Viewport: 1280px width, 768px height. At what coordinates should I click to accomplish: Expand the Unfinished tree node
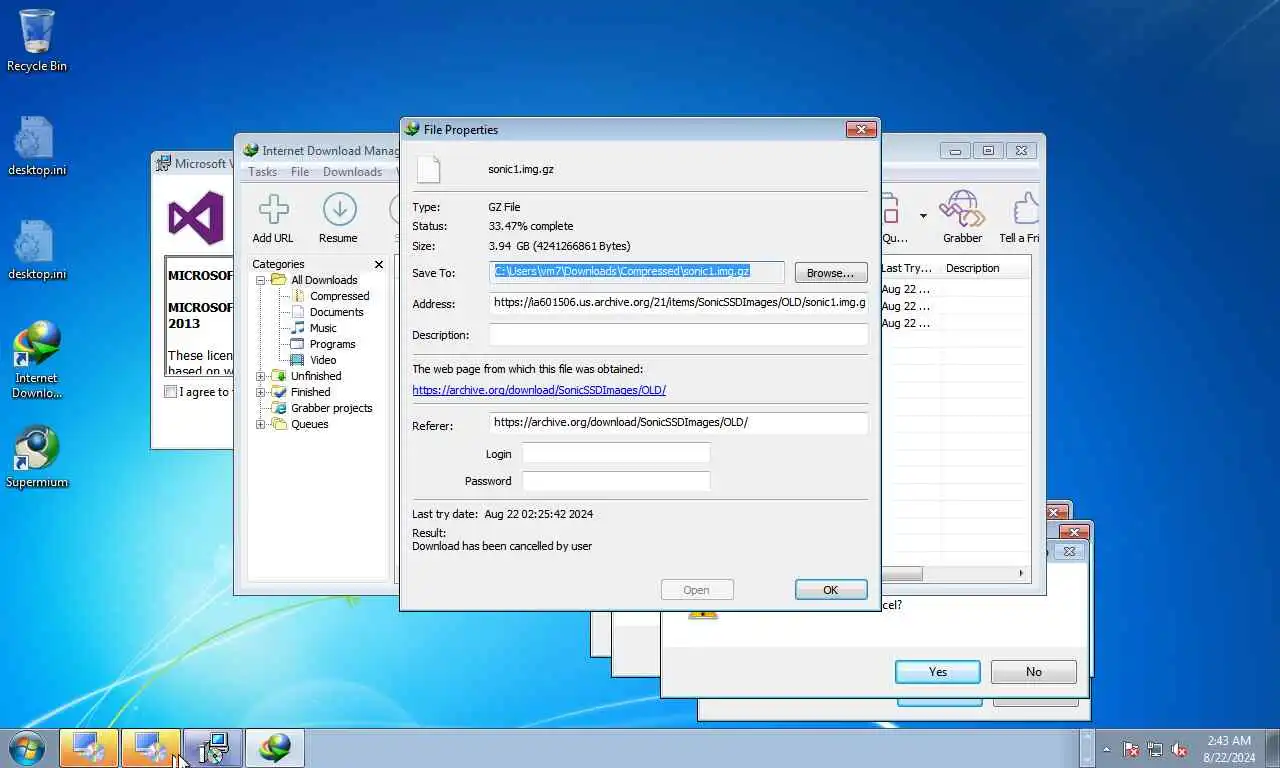coord(261,376)
